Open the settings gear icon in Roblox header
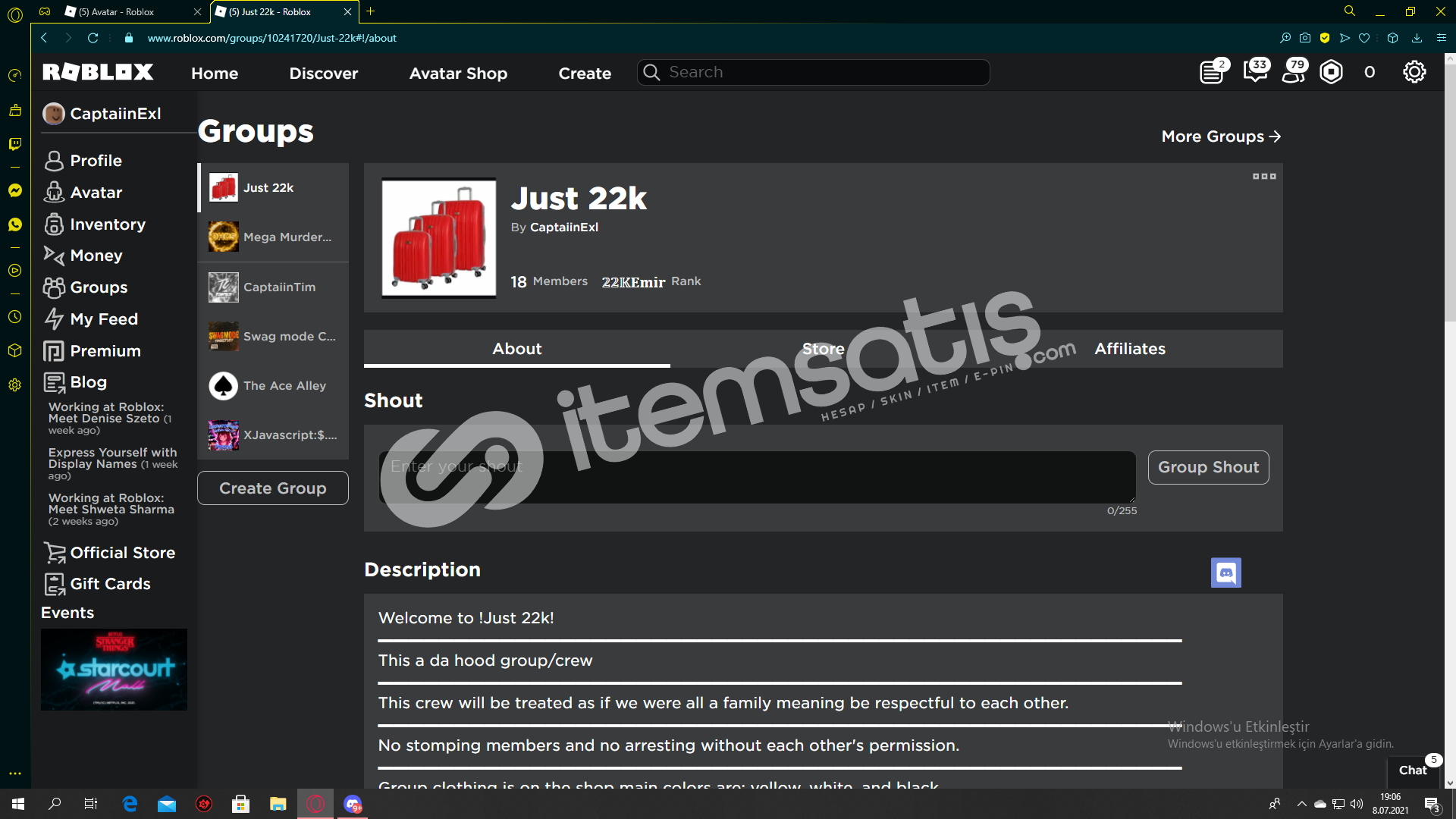The height and width of the screenshot is (819, 1456). pyautogui.click(x=1414, y=72)
